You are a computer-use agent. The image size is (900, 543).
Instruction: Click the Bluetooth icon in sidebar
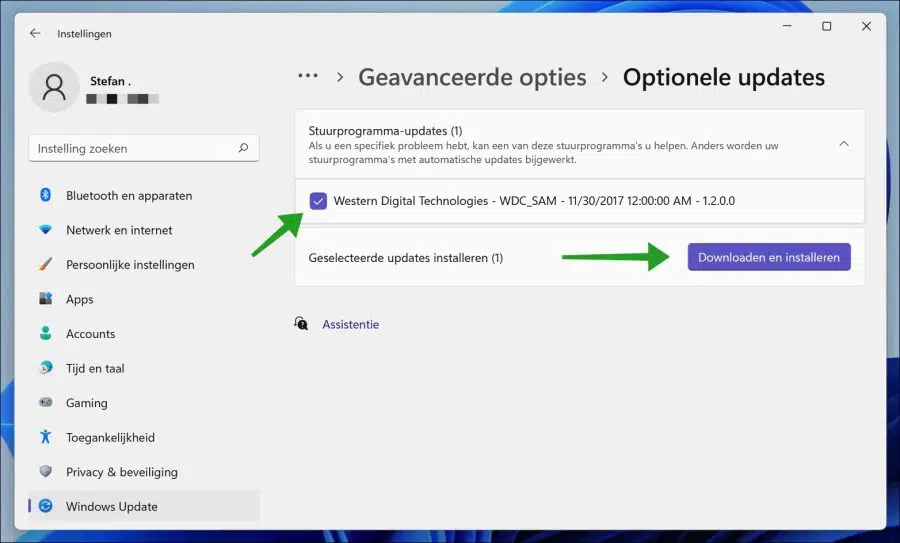click(x=45, y=195)
